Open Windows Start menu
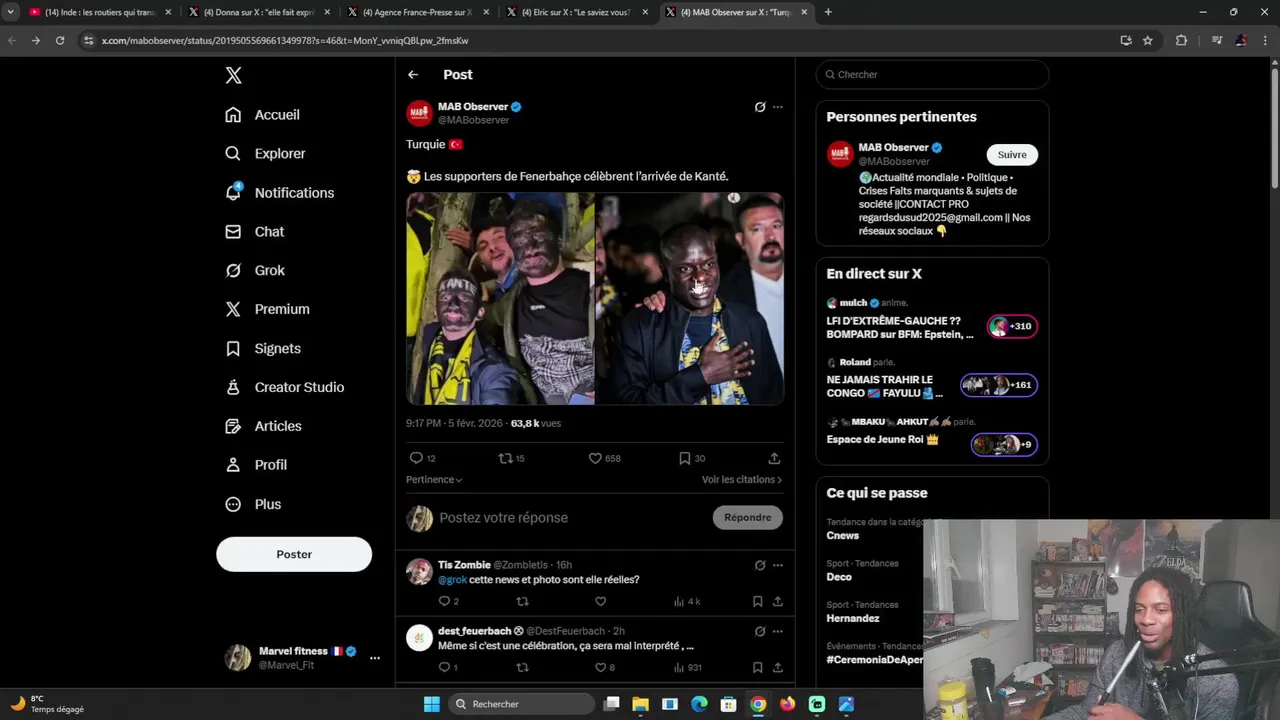The image size is (1280, 720). coord(431,704)
